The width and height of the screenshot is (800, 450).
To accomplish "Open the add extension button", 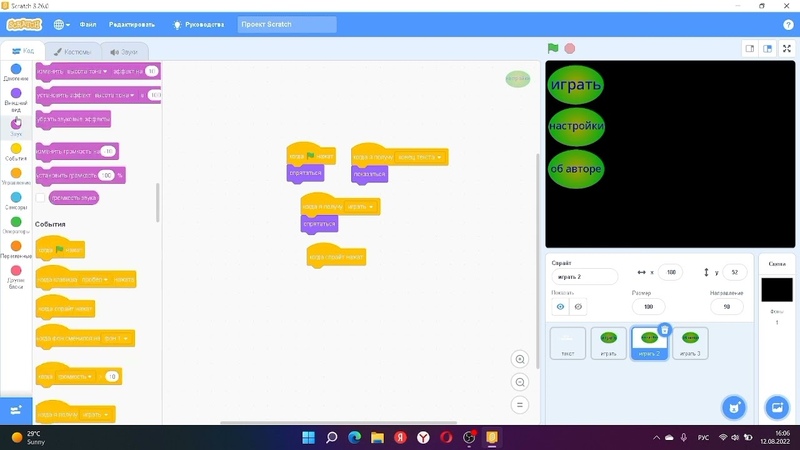I will (16, 410).
